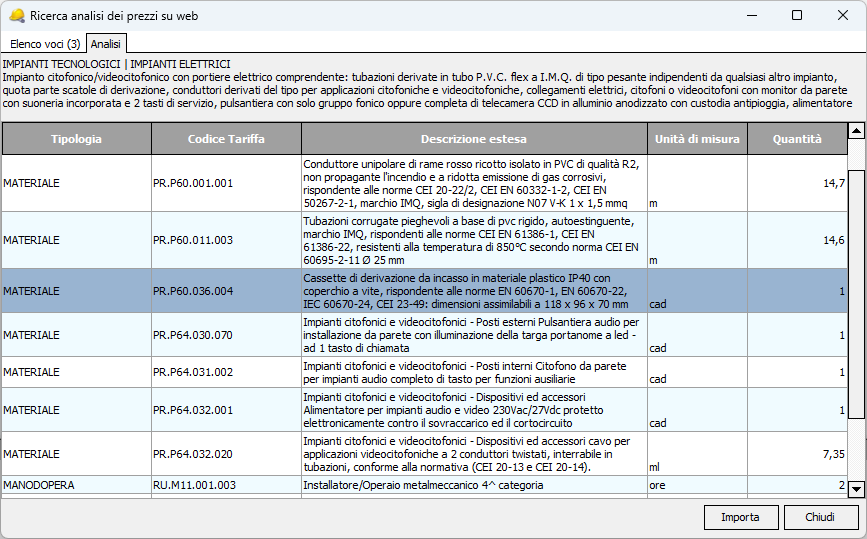Click scrollbar up arrow in table
This screenshot has width=867, height=539.
pos(856,131)
